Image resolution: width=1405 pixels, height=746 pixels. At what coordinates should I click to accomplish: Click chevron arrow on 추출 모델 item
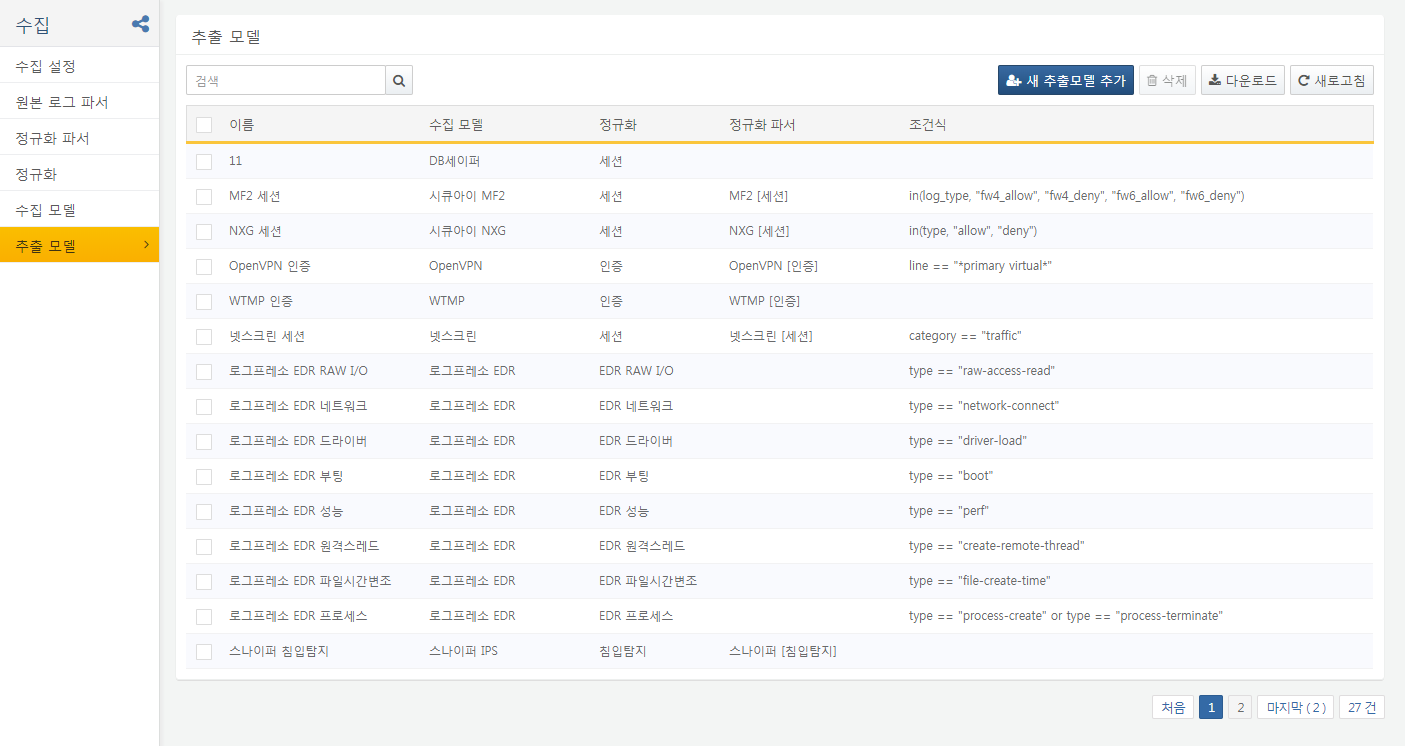coord(146,245)
